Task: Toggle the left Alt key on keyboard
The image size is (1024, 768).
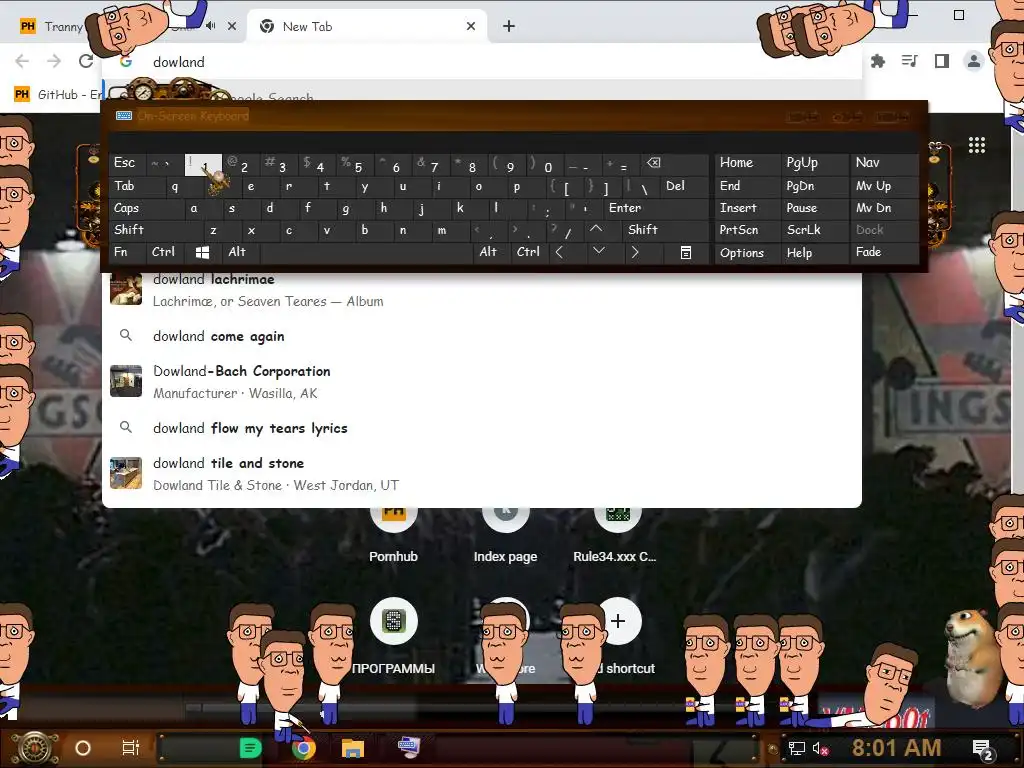Action: (241, 252)
